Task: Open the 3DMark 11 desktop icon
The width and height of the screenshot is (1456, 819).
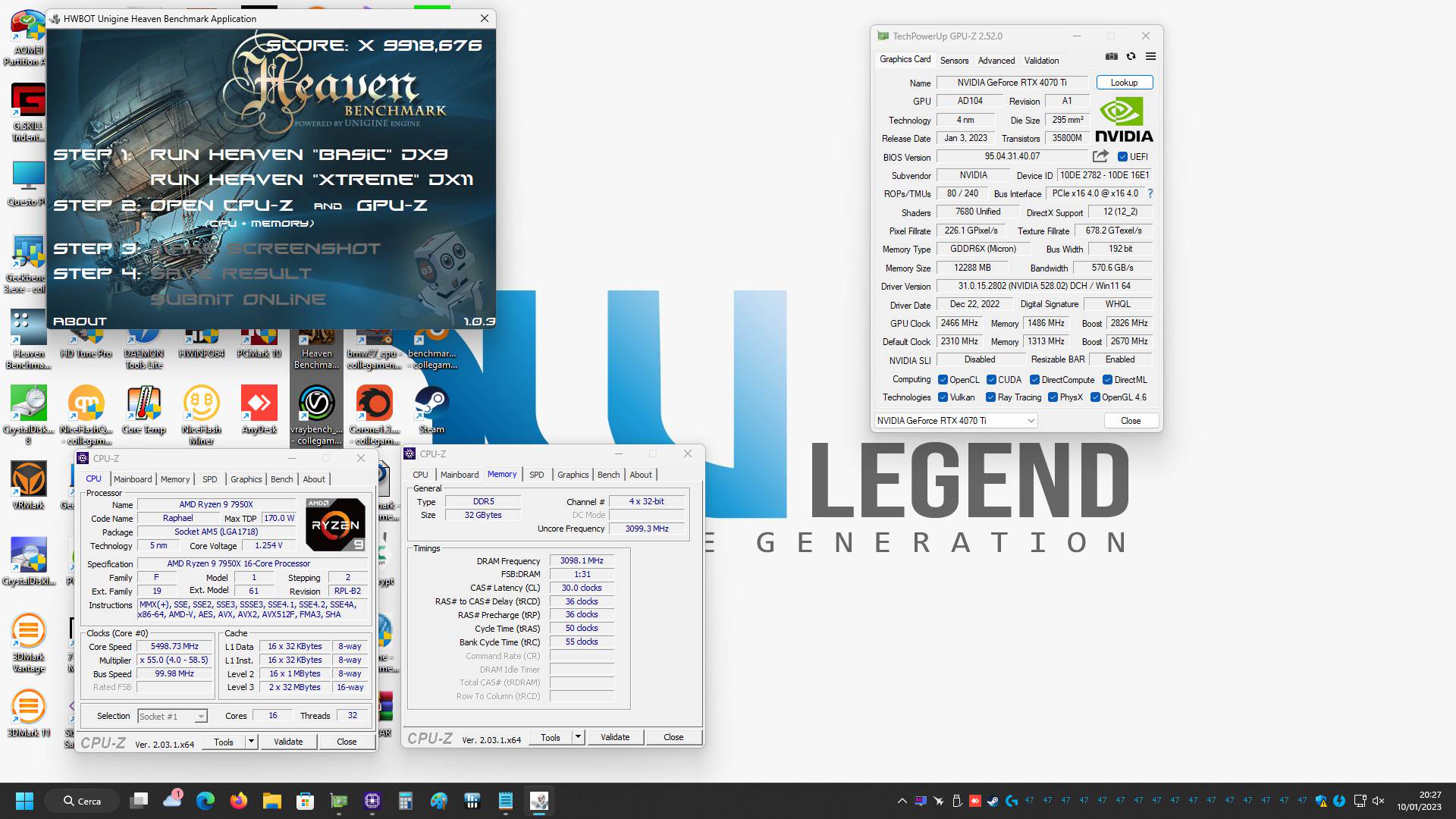Action: pos(29,713)
